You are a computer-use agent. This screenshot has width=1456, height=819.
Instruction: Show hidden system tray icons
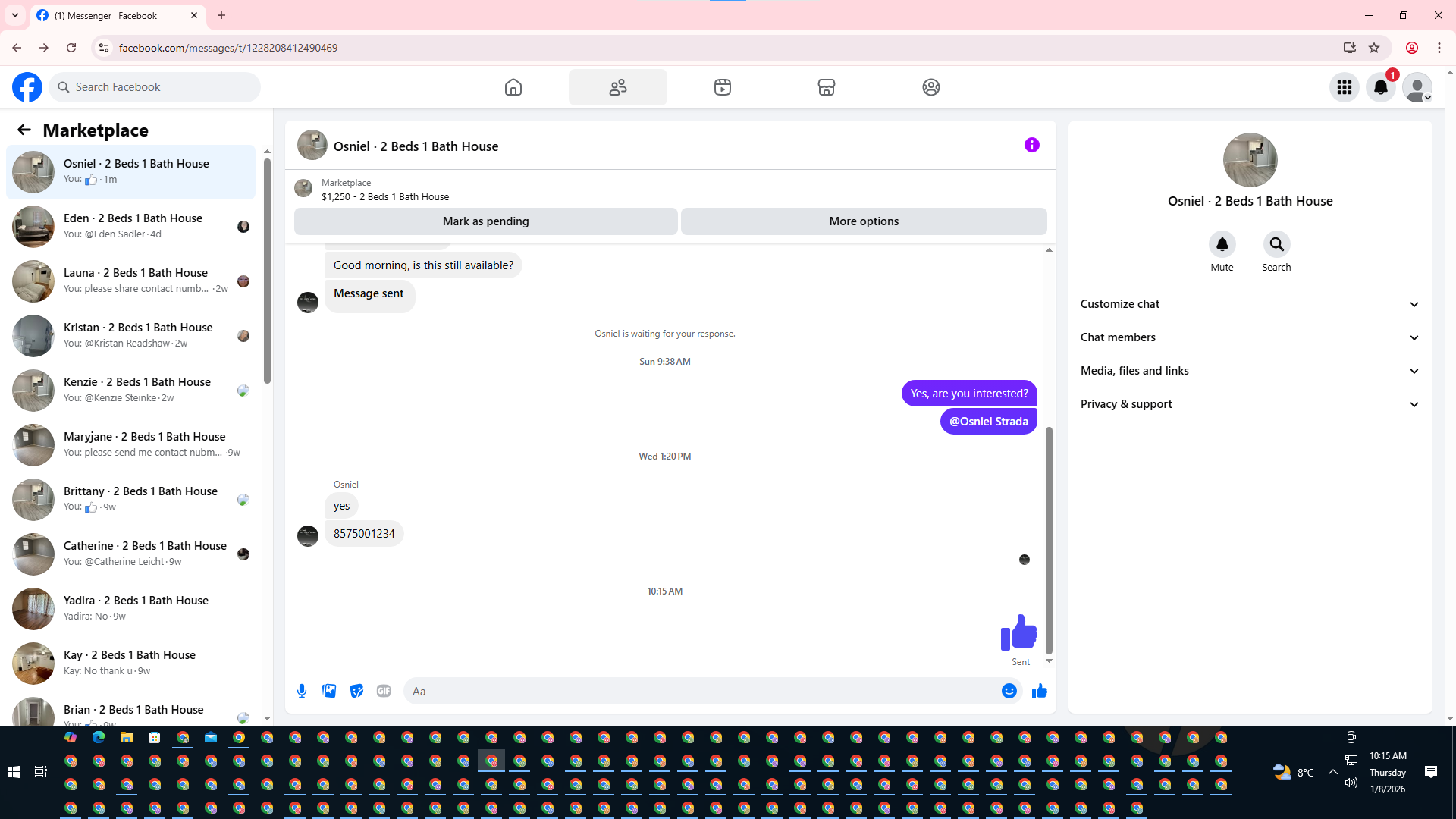click(x=1332, y=772)
